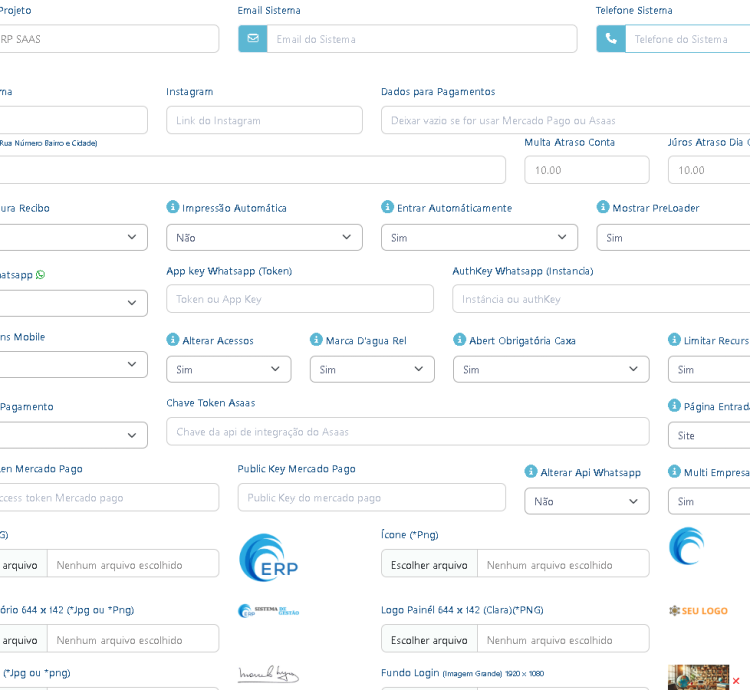The height and width of the screenshot is (690, 750).
Task: Change the Alterar Api Whatsapp select
Action: (586, 502)
